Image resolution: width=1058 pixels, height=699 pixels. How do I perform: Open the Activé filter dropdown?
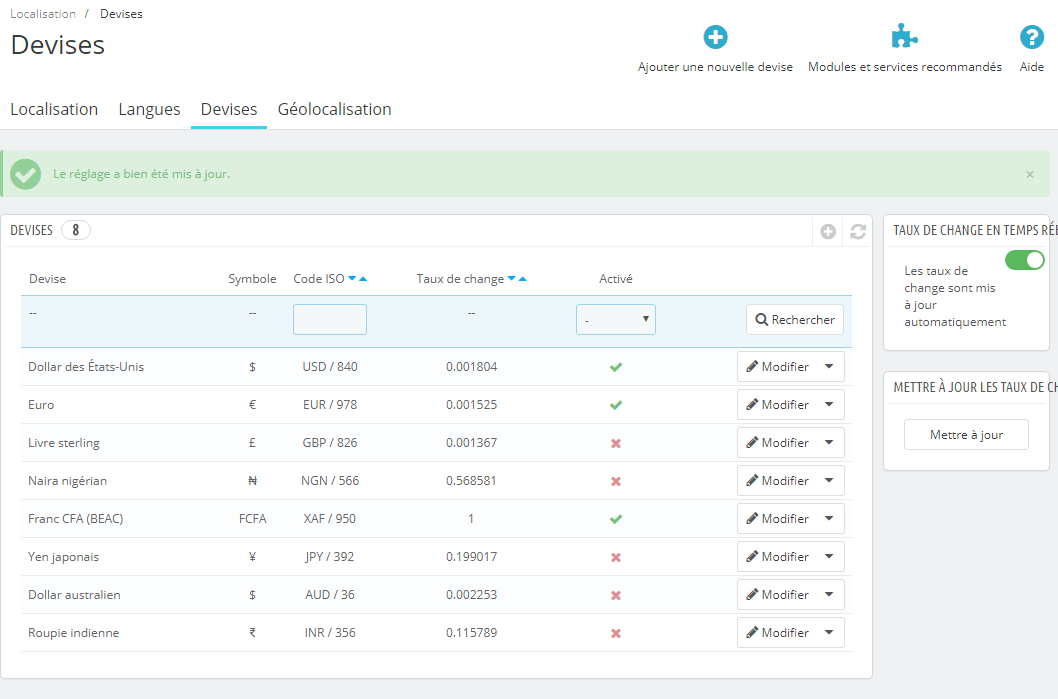pos(616,320)
